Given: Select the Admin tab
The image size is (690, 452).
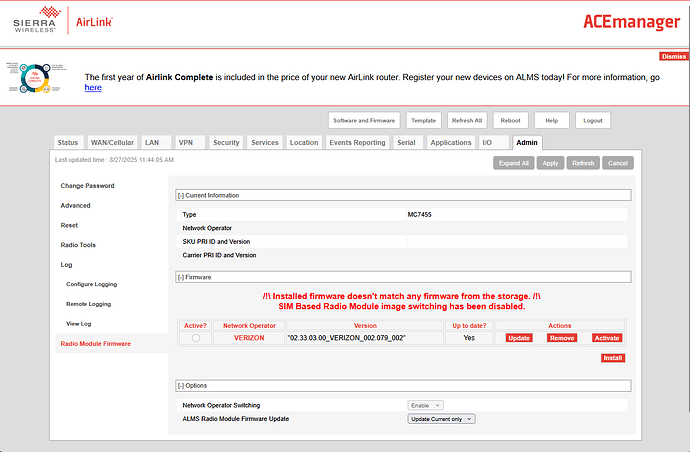Looking at the screenshot, I should point(527,143).
